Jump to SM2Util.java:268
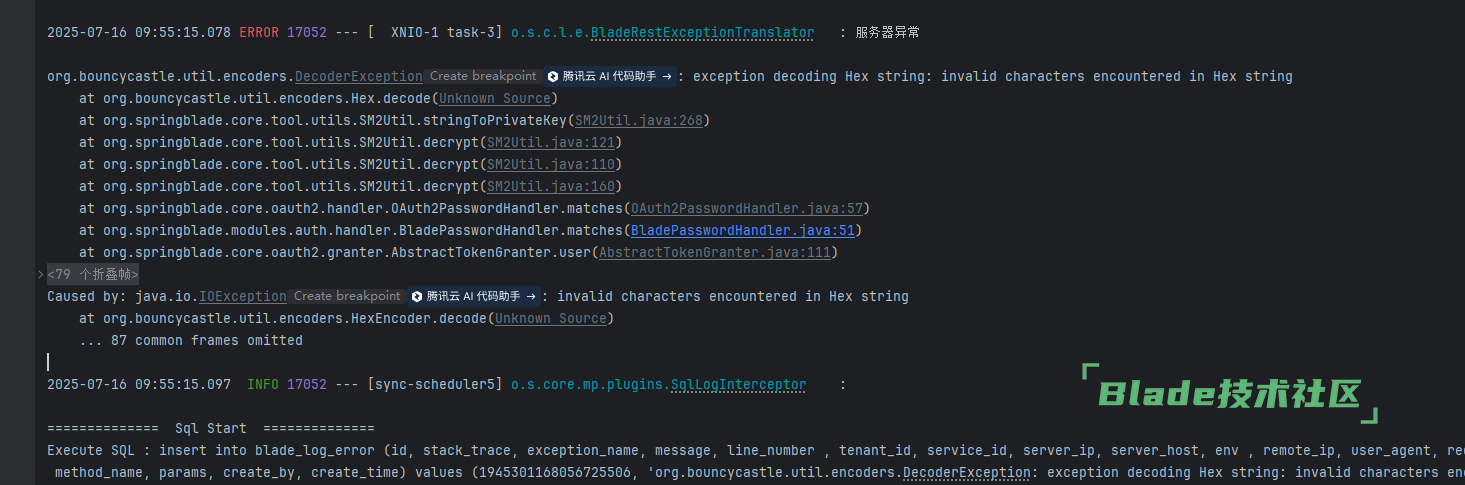 (639, 120)
